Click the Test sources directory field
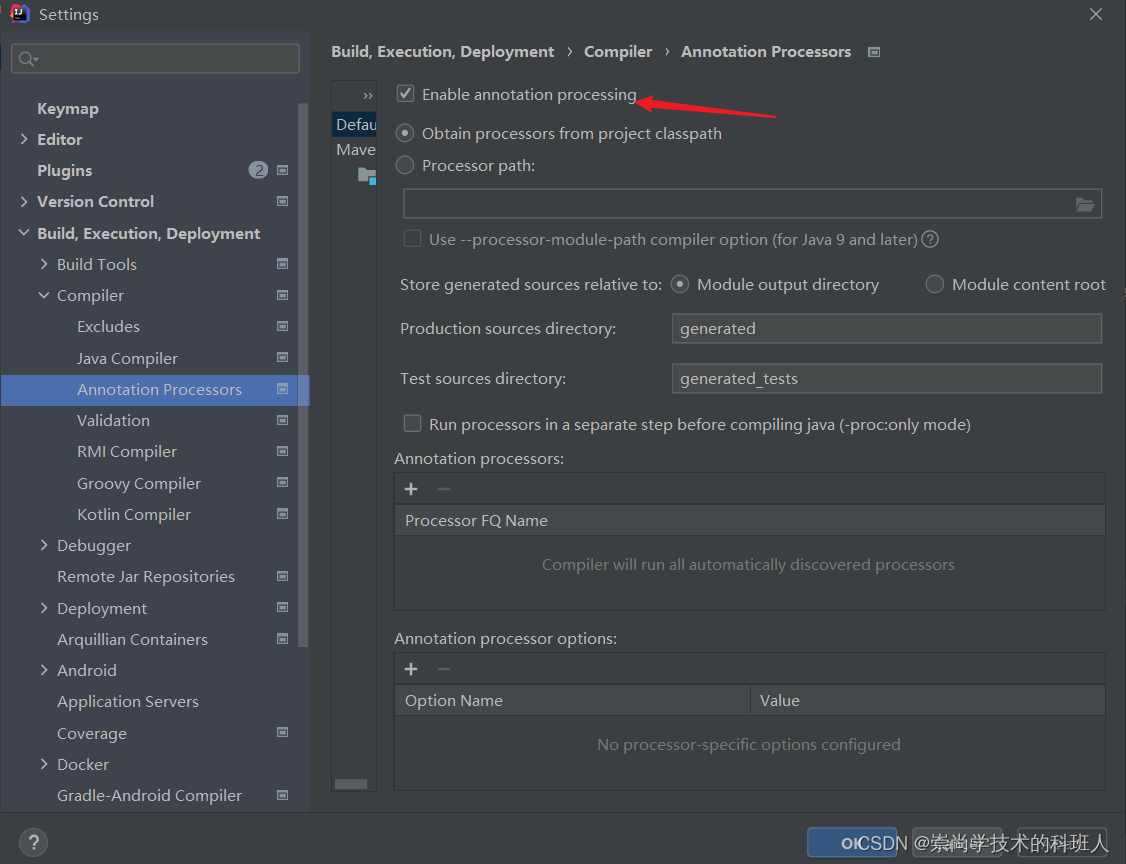This screenshot has height=864, width=1126. point(886,378)
